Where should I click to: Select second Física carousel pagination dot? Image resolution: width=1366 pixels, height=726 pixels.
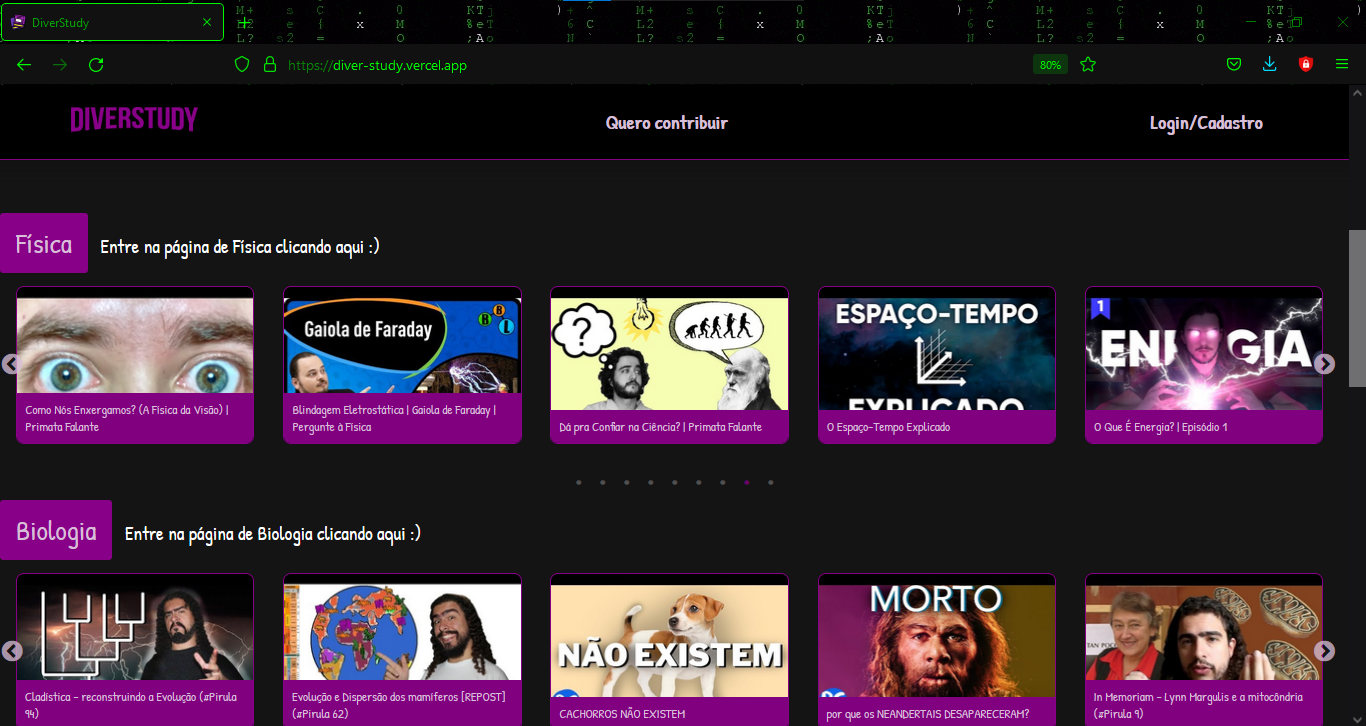pos(602,483)
